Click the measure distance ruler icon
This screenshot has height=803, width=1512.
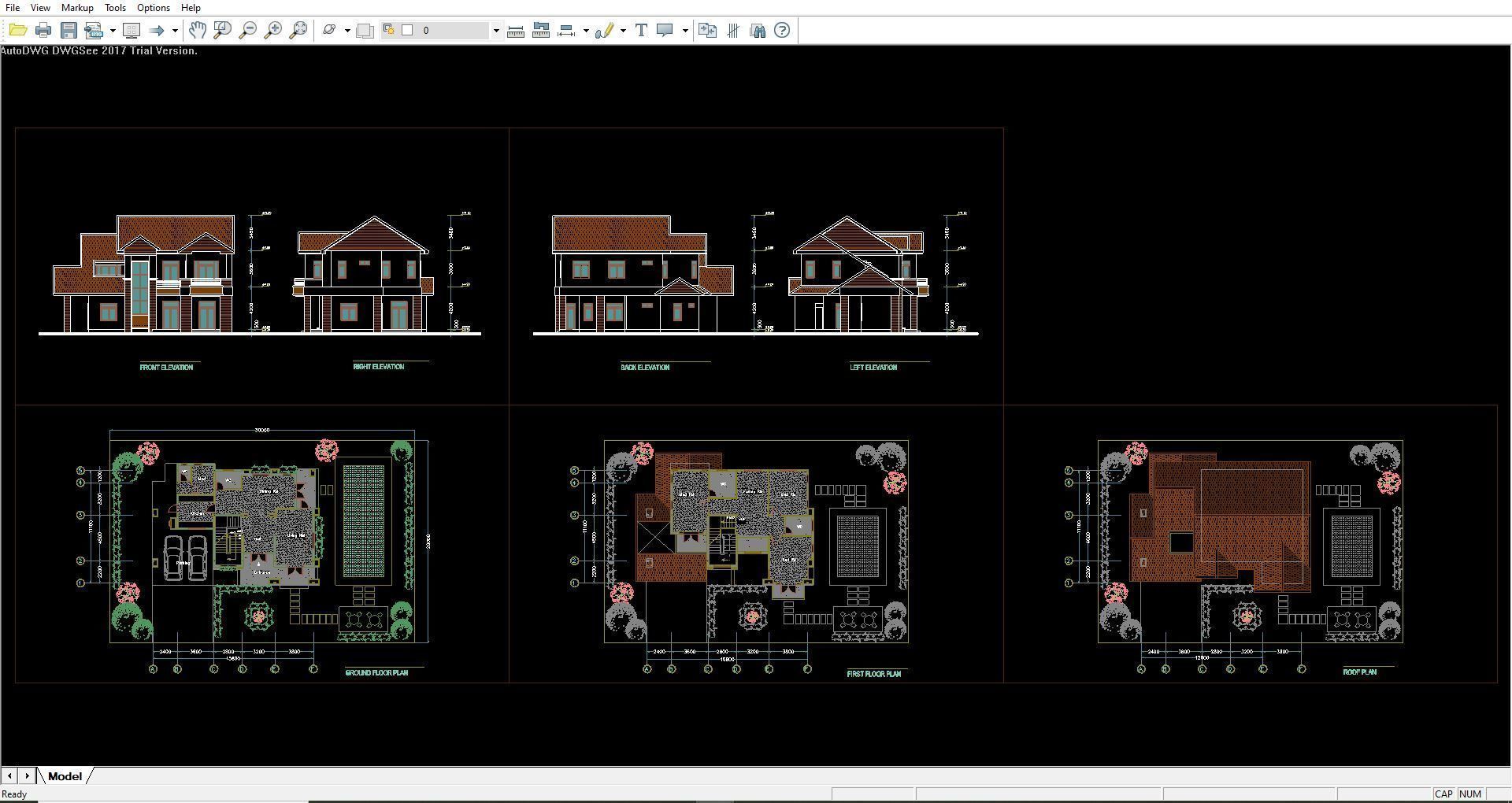coord(516,31)
